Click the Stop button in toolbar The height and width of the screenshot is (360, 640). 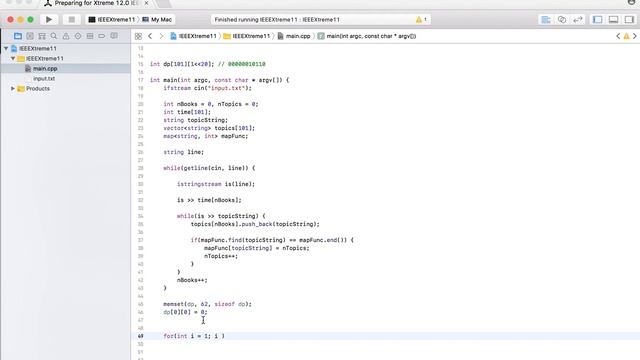(71, 19)
